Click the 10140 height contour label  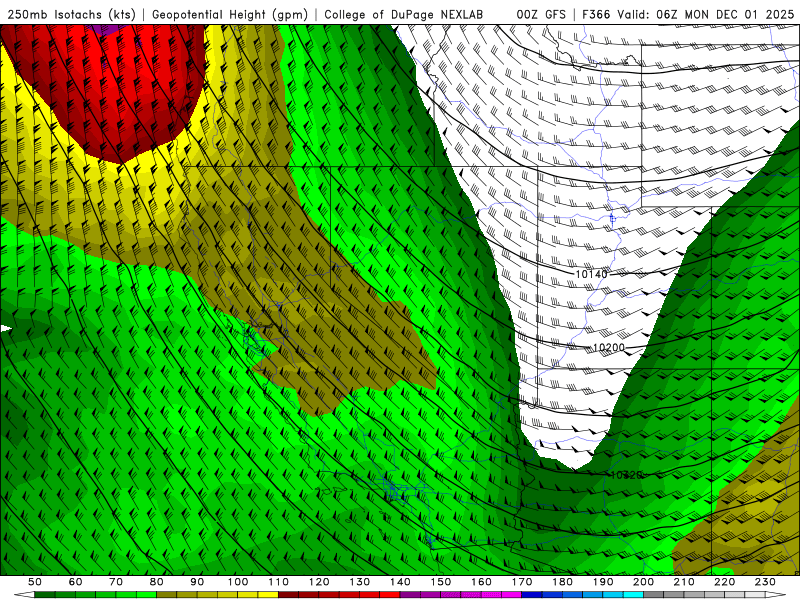[591, 274]
